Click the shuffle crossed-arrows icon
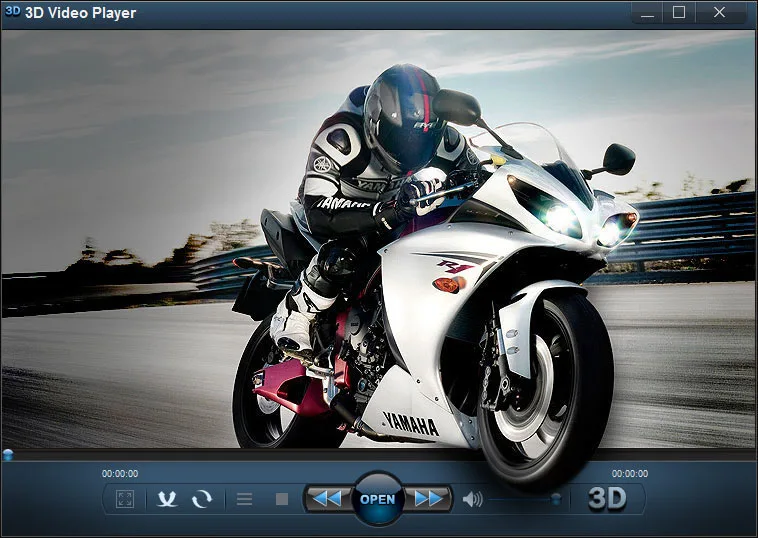Image resolution: width=758 pixels, height=538 pixels. 167,499
